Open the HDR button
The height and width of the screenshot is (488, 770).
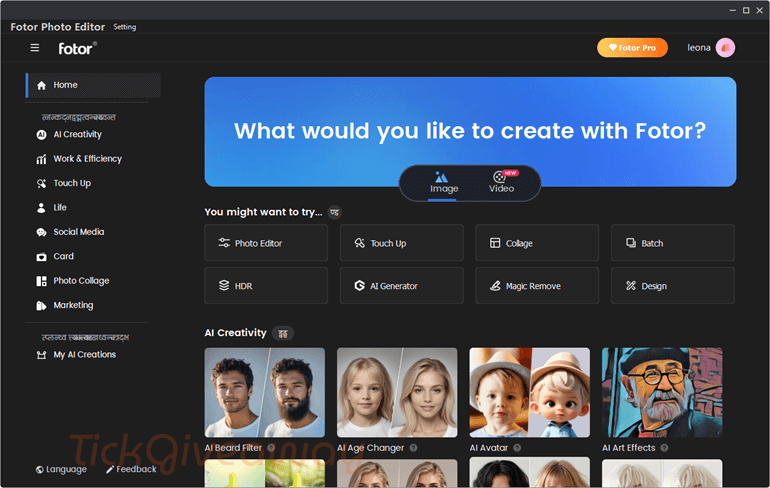(266, 286)
